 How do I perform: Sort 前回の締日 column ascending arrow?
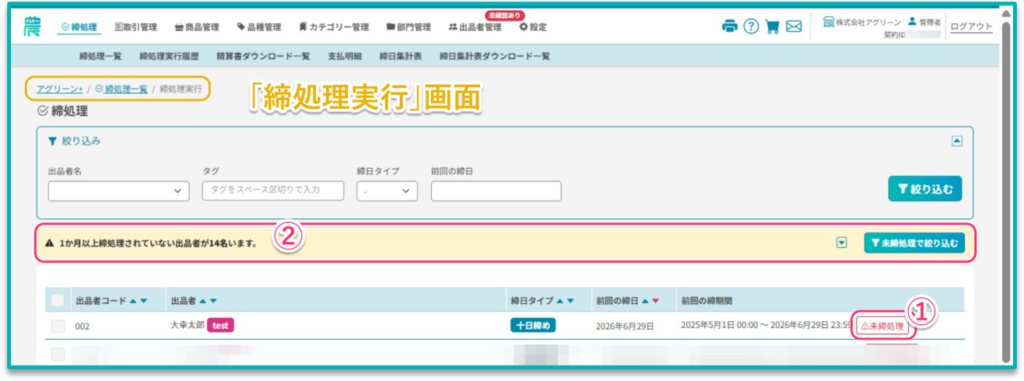click(x=645, y=301)
